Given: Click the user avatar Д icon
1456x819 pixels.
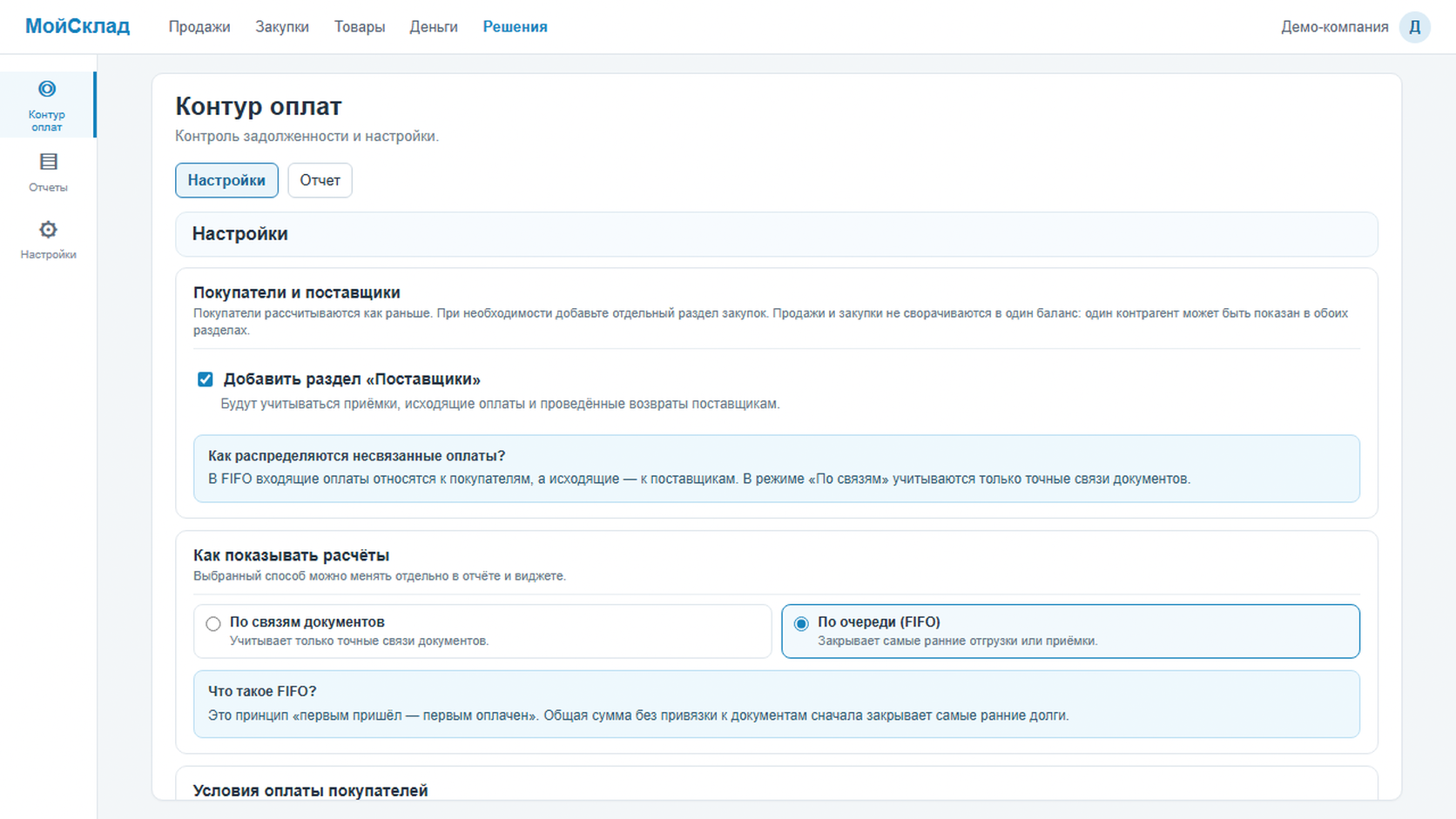Looking at the screenshot, I should click(x=1414, y=27).
